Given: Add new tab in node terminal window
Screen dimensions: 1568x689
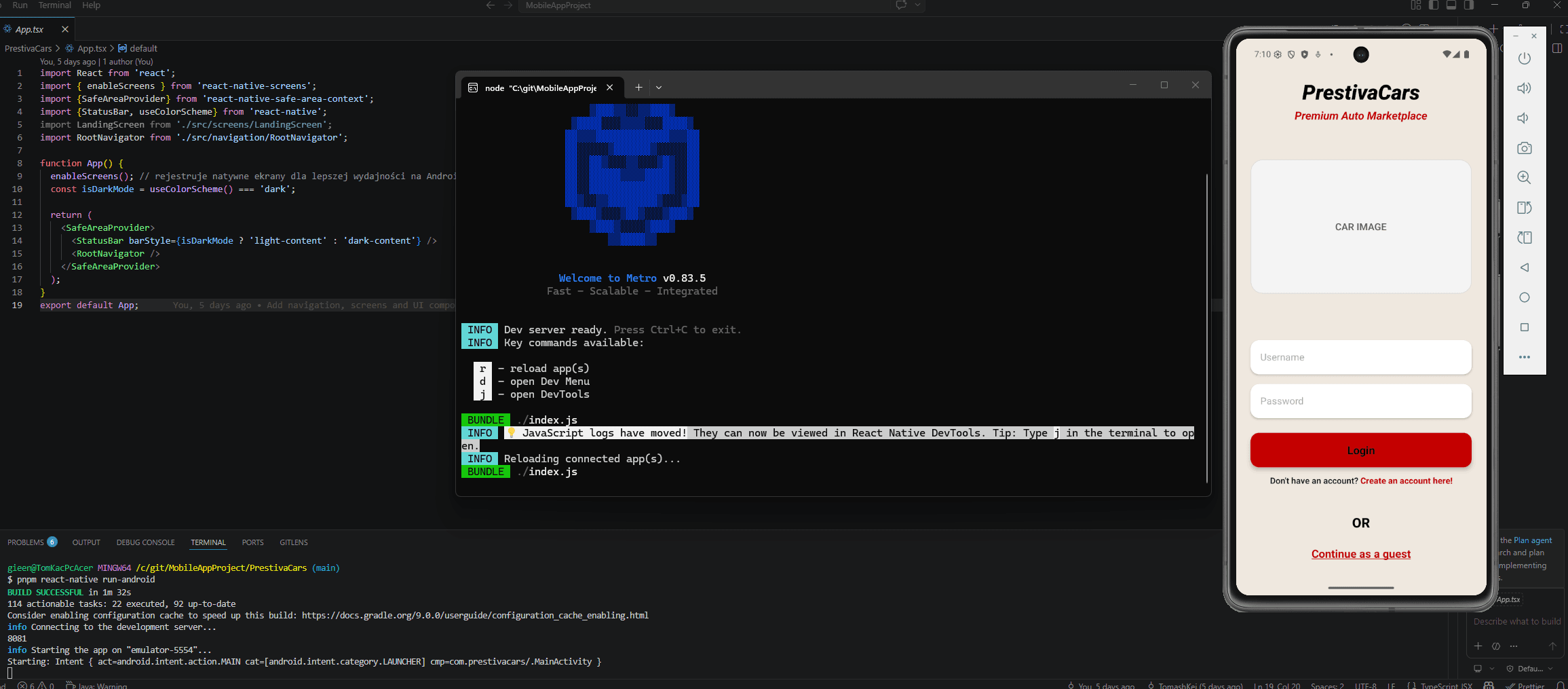Looking at the screenshot, I should (638, 88).
